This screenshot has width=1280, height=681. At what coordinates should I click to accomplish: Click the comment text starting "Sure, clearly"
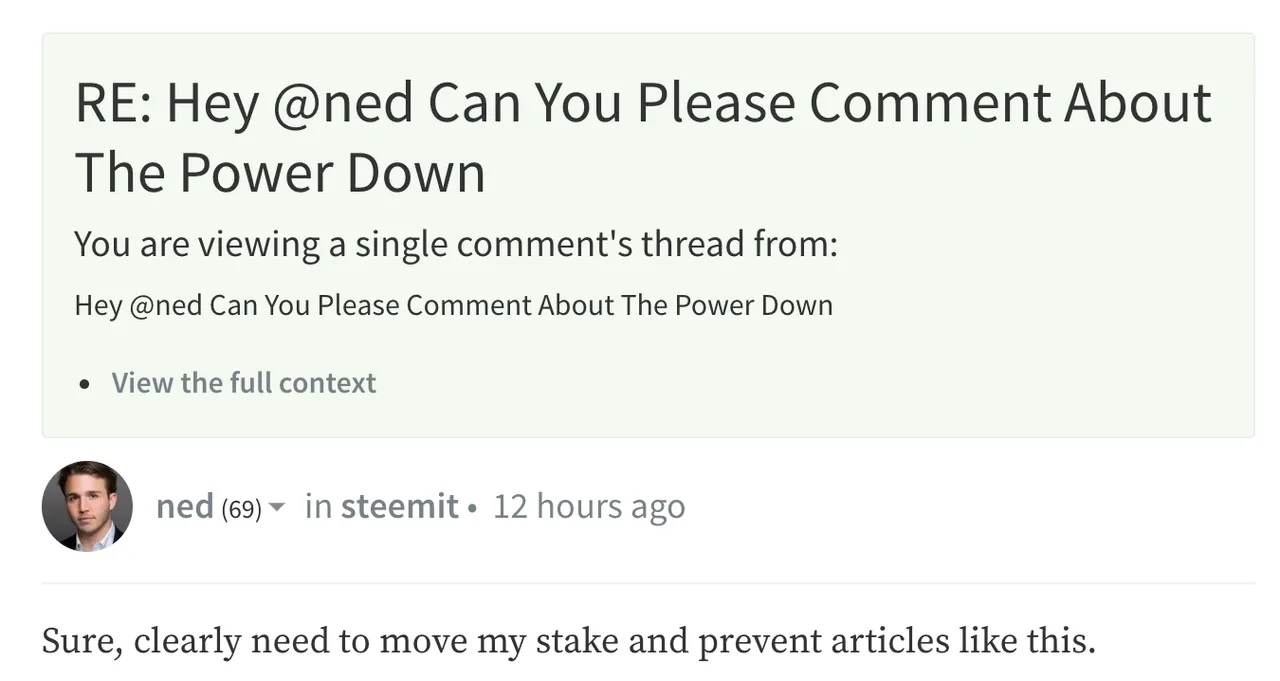pyautogui.click(x=568, y=641)
